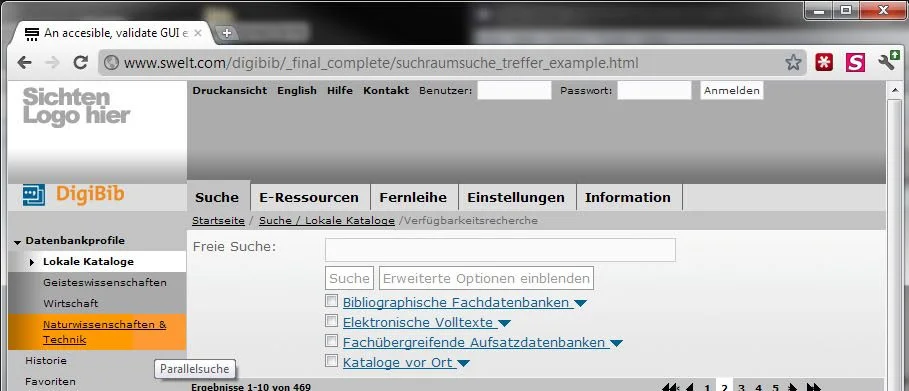Image resolution: width=909 pixels, height=391 pixels.
Task: Expand Kataloge vor Ort with its arrow
Action: pyautogui.click(x=463, y=364)
